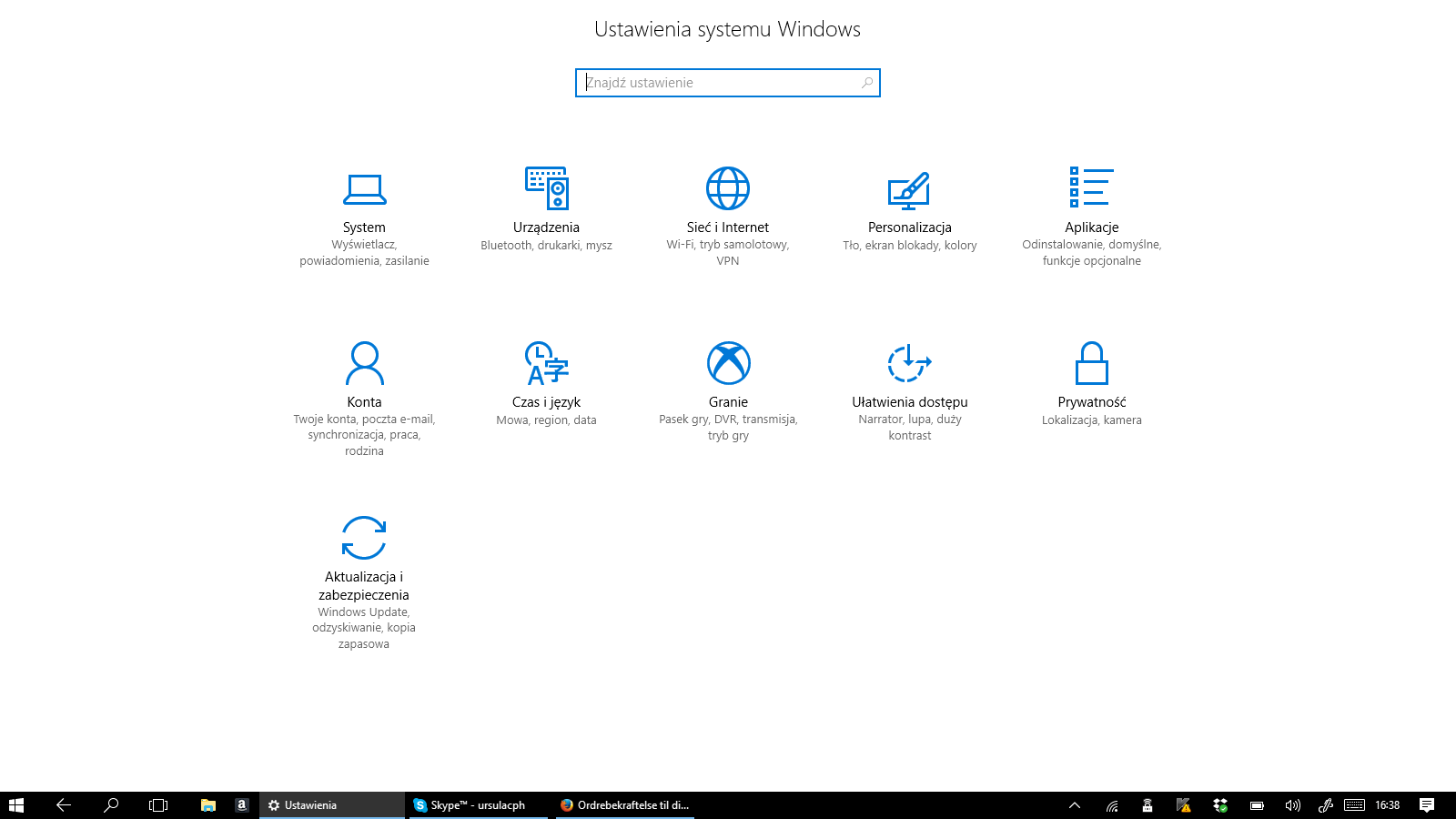Click the 'Mowa, region, data' description

[x=546, y=420]
